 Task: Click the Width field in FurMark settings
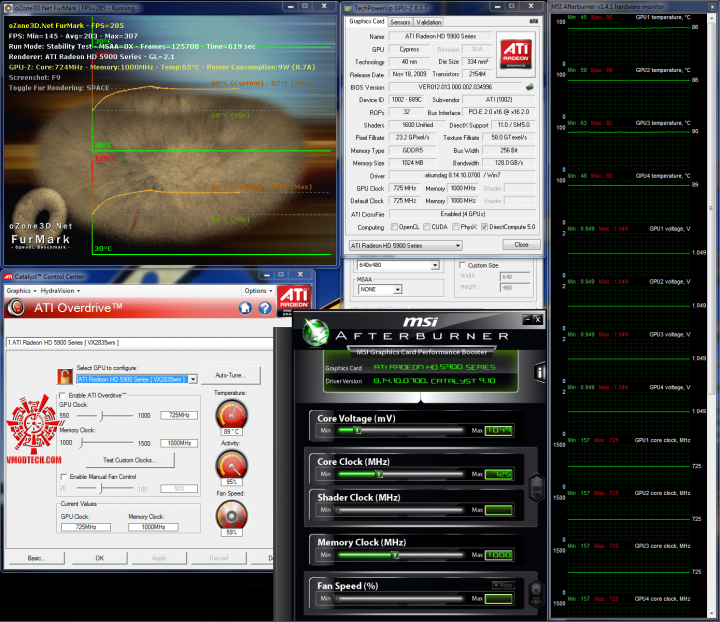point(514,276)
